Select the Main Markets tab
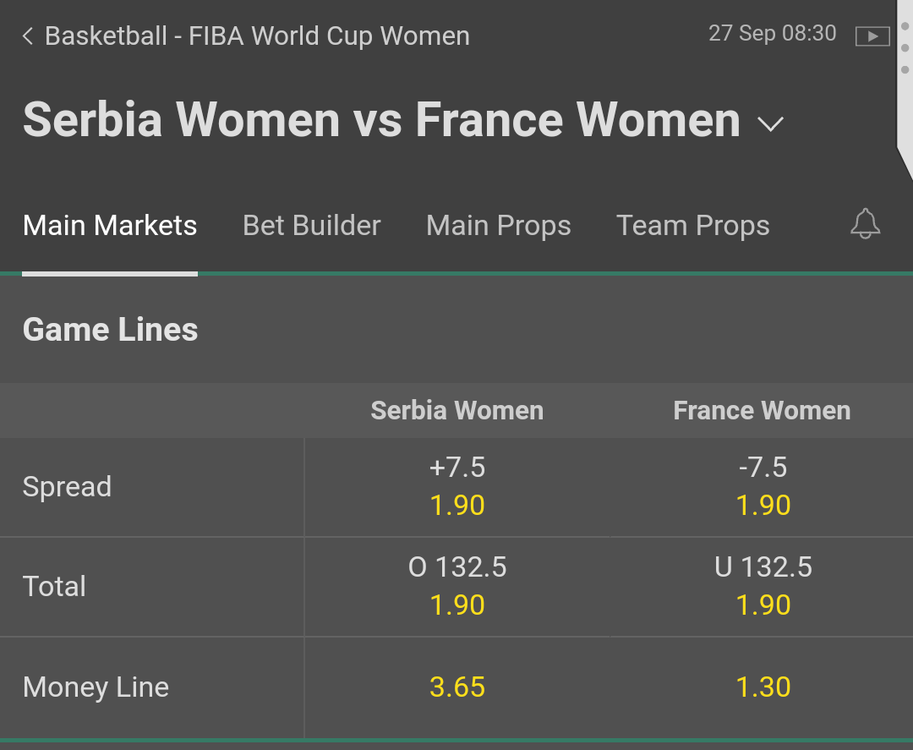The height and width of the screenshot is (750, 913). pyautogui.click(x=110, y=225)
